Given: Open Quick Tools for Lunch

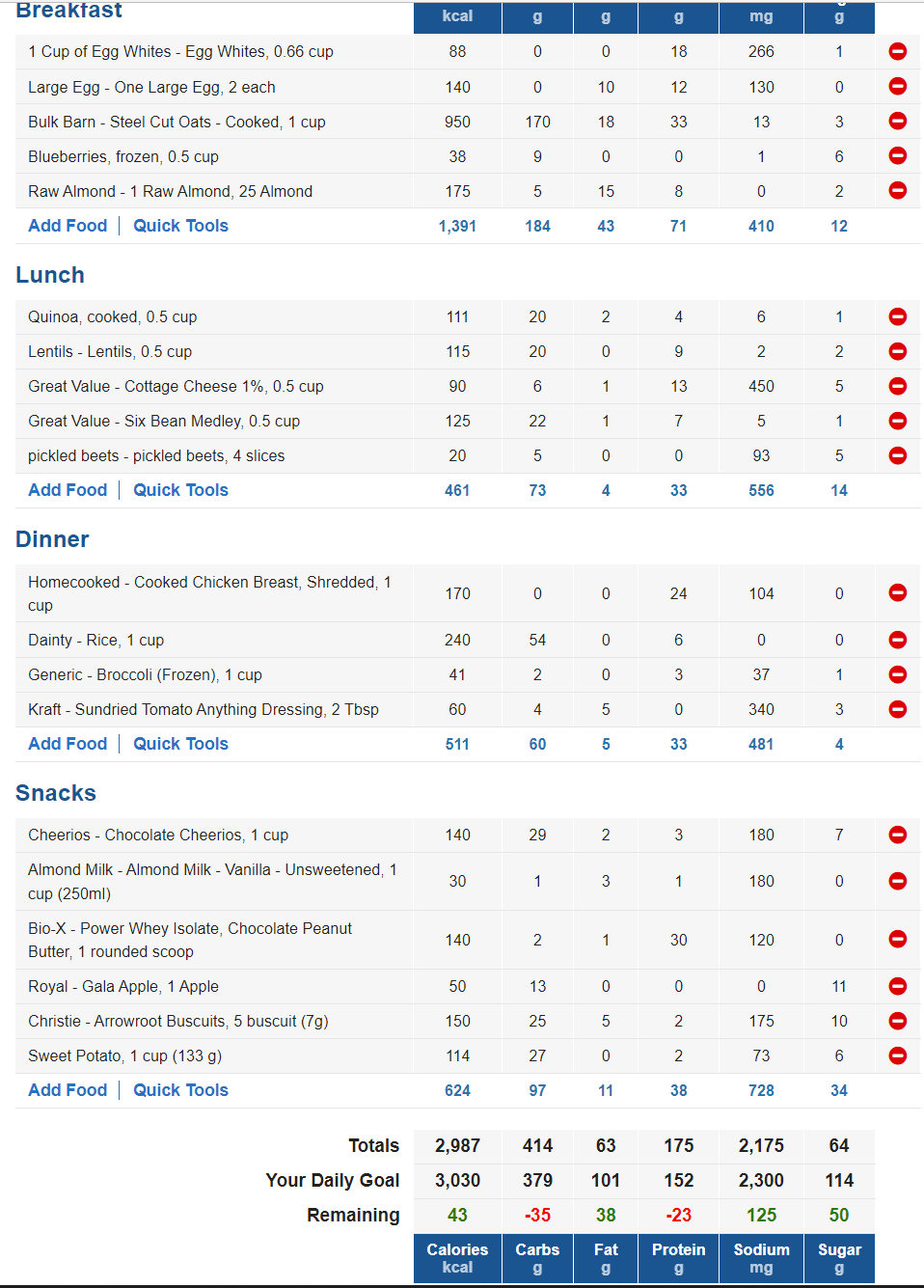Looking at the screenshot, I should (180, 490).
